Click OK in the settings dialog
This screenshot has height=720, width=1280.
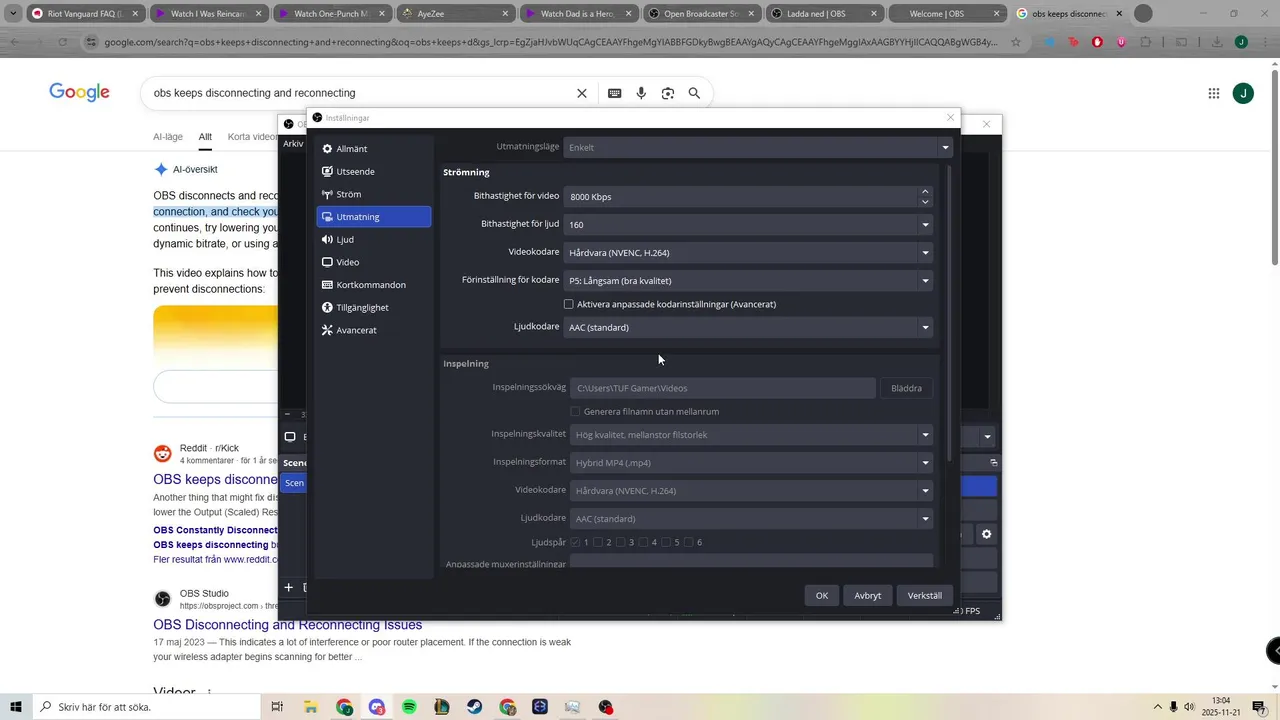pos(821,595)
